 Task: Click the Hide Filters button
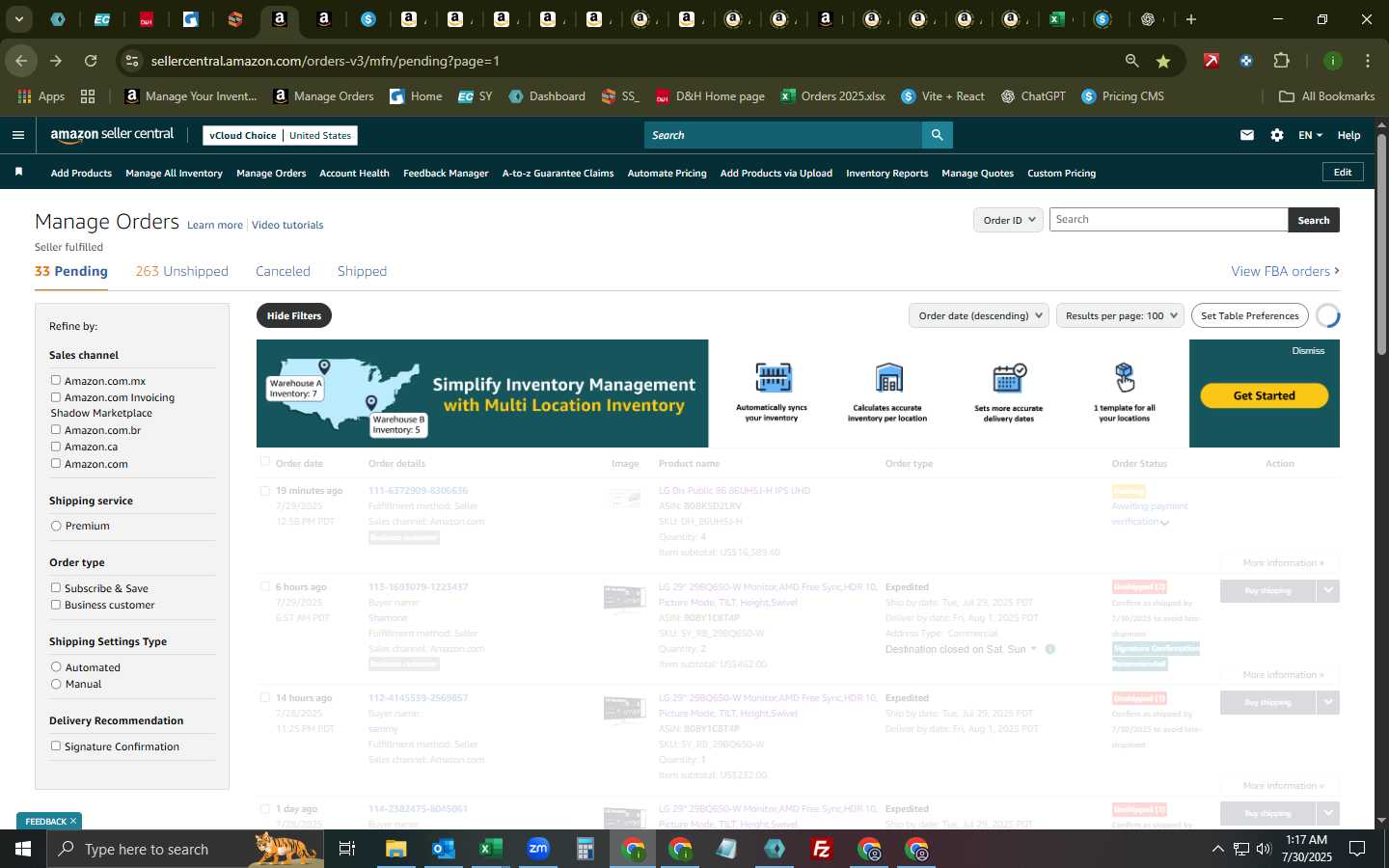click(294, 315)
